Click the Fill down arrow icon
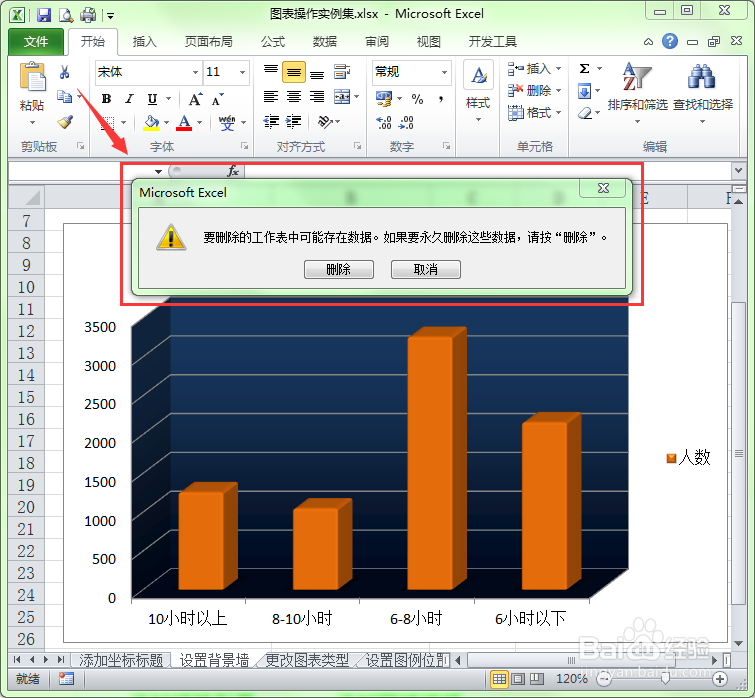The height and width of the screenshot is (698, 755). coord(584,90)
